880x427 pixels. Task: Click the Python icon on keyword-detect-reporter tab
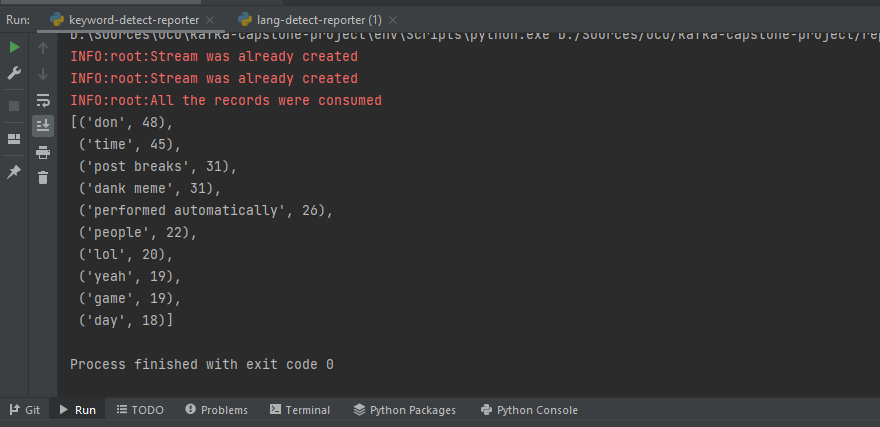click(57, 20)
